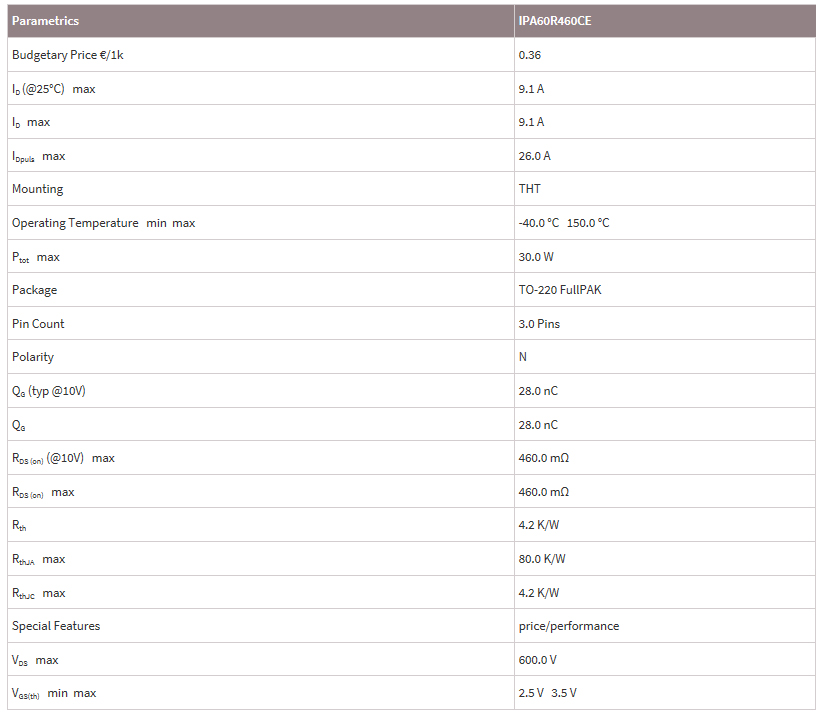Click the price/performance feature value

pos(568,626)
